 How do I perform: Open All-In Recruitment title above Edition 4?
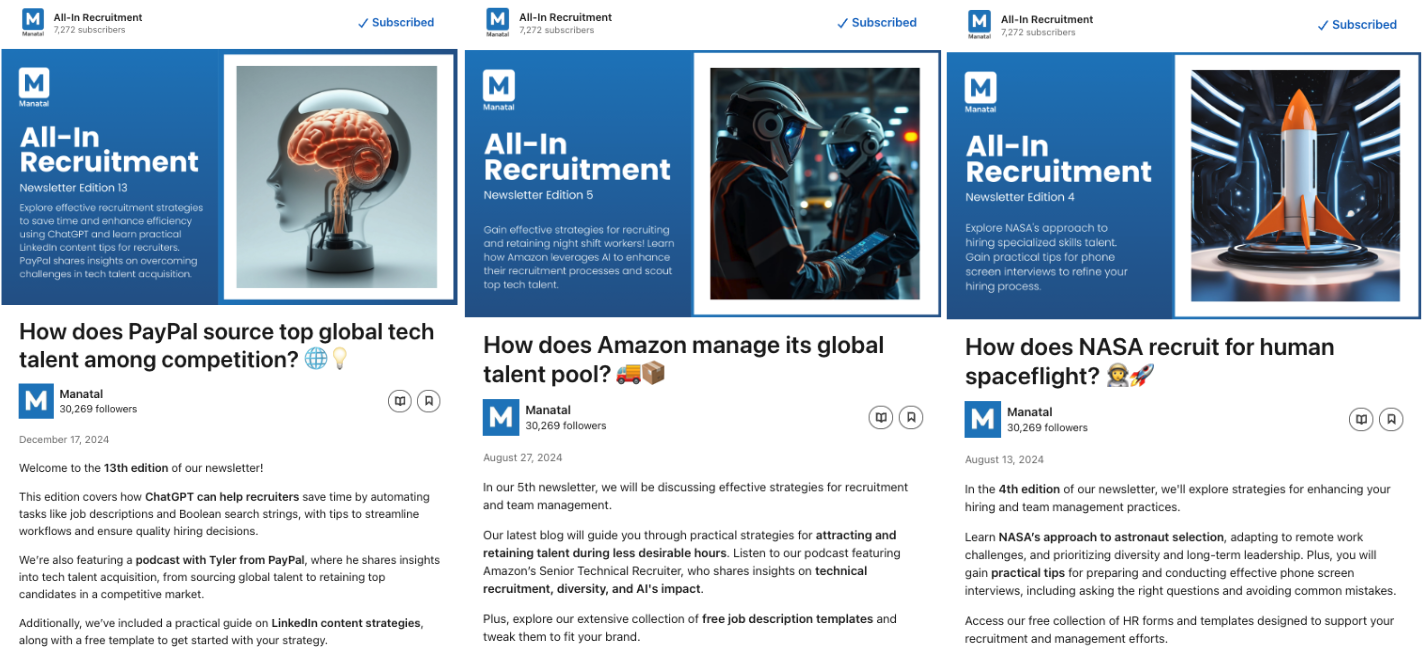(1047, 19)
